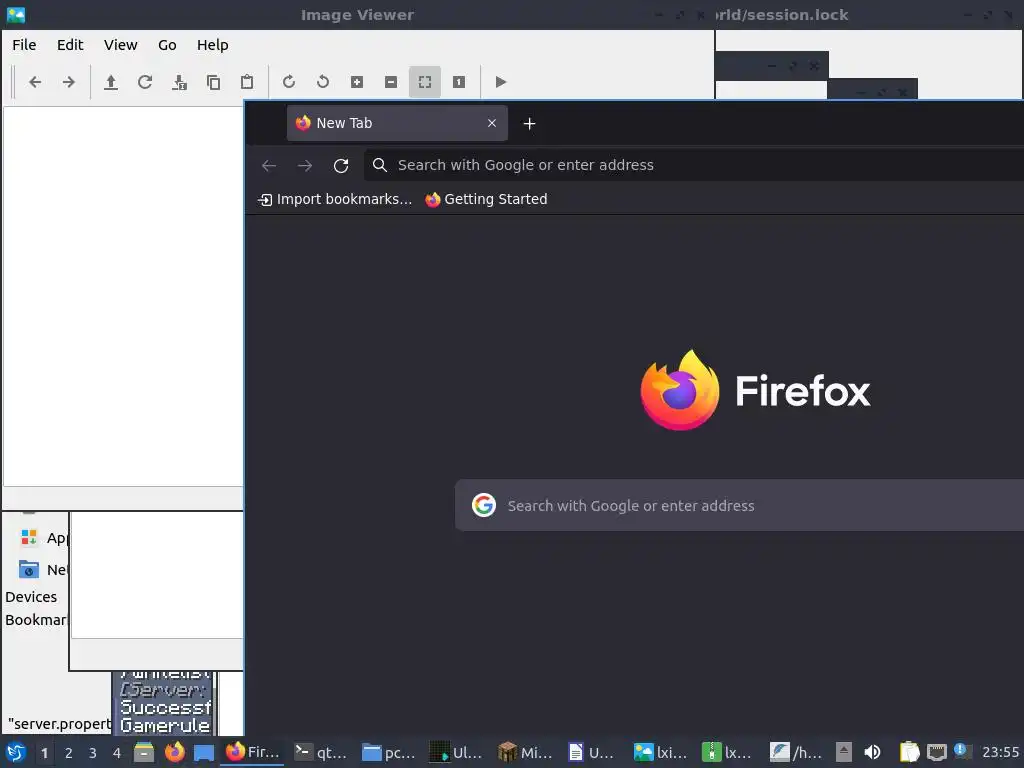Activate the Fir… Firefox taskbar entry
Screen dimensions: 1024x768
[253, 752]
